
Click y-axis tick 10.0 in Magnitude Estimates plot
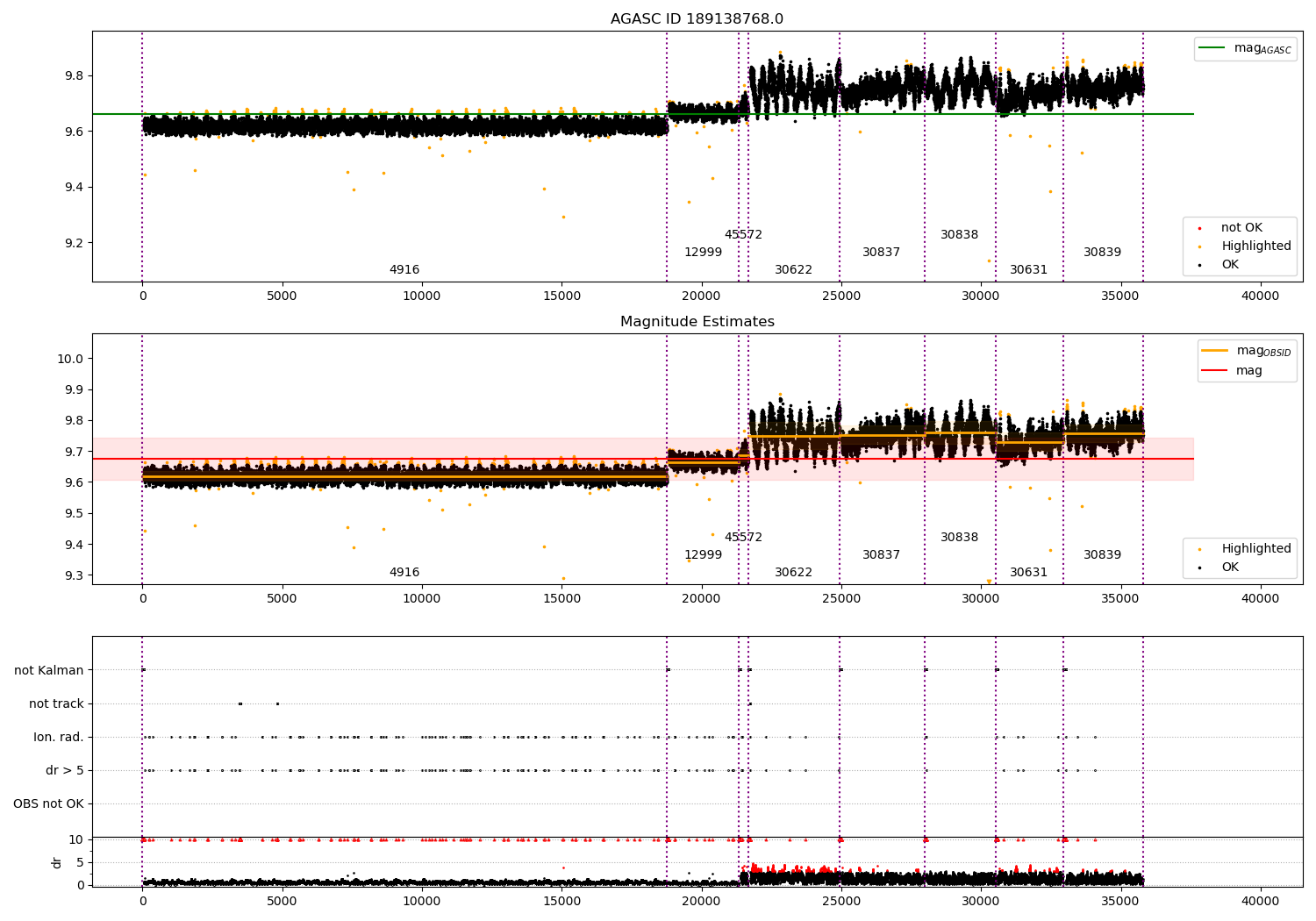pyautogui.click(x=71, y=359)
